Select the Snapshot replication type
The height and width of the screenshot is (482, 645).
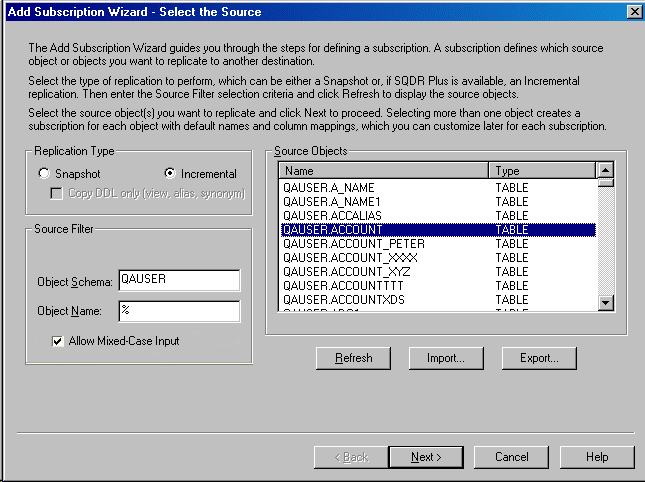pyautogui.click(x=44, y=174)
